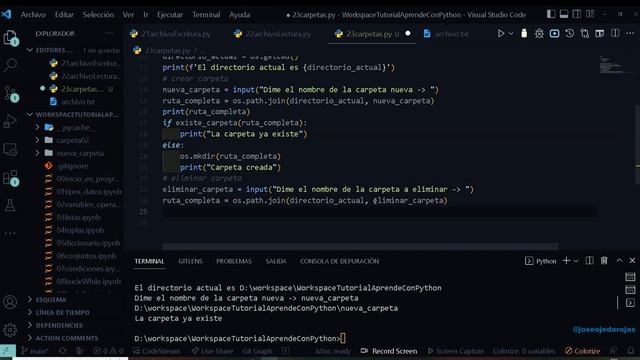
Task: Click Colorize in status bar
Action: (x=582, y=351)
